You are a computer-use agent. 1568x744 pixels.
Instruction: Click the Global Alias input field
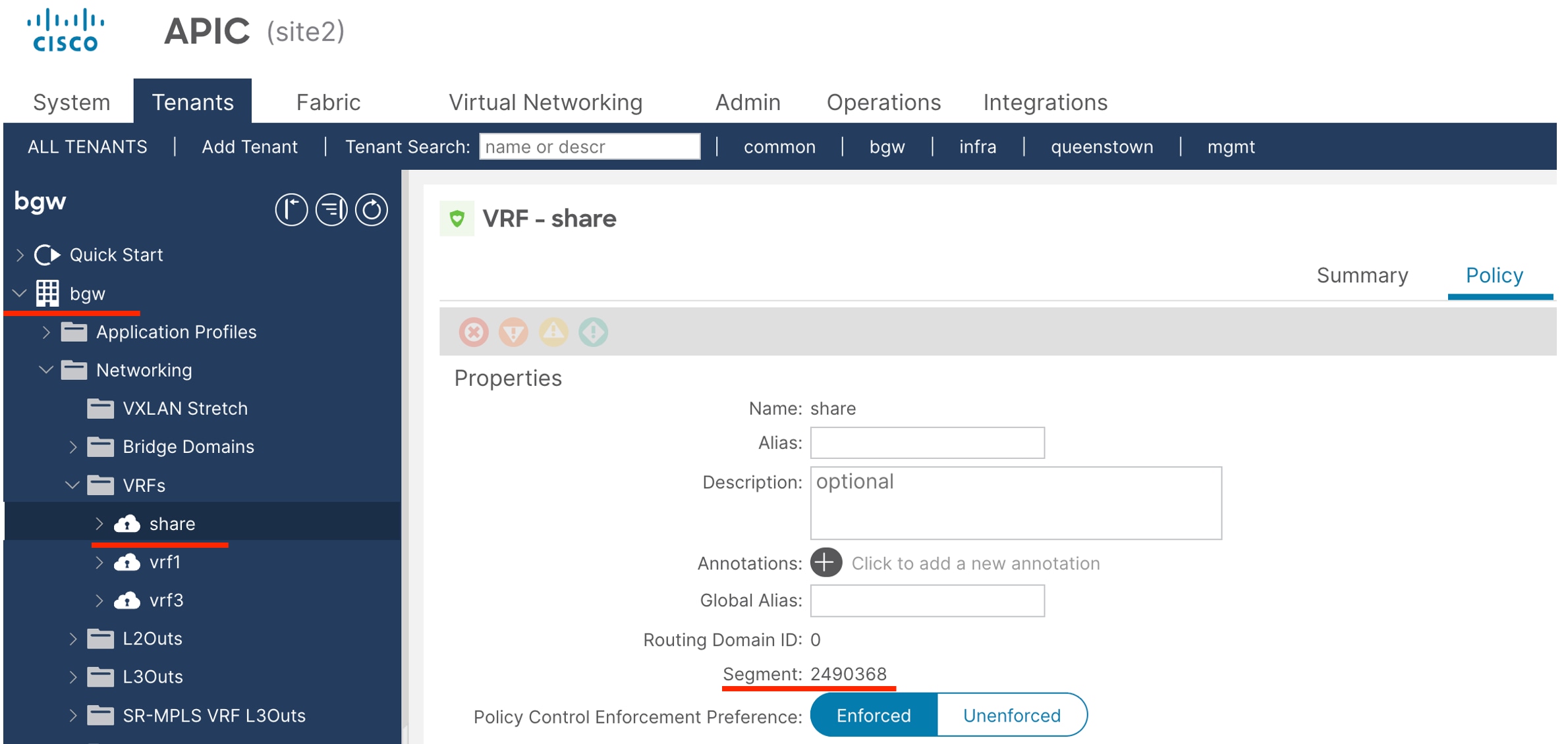tap(927, 600)
